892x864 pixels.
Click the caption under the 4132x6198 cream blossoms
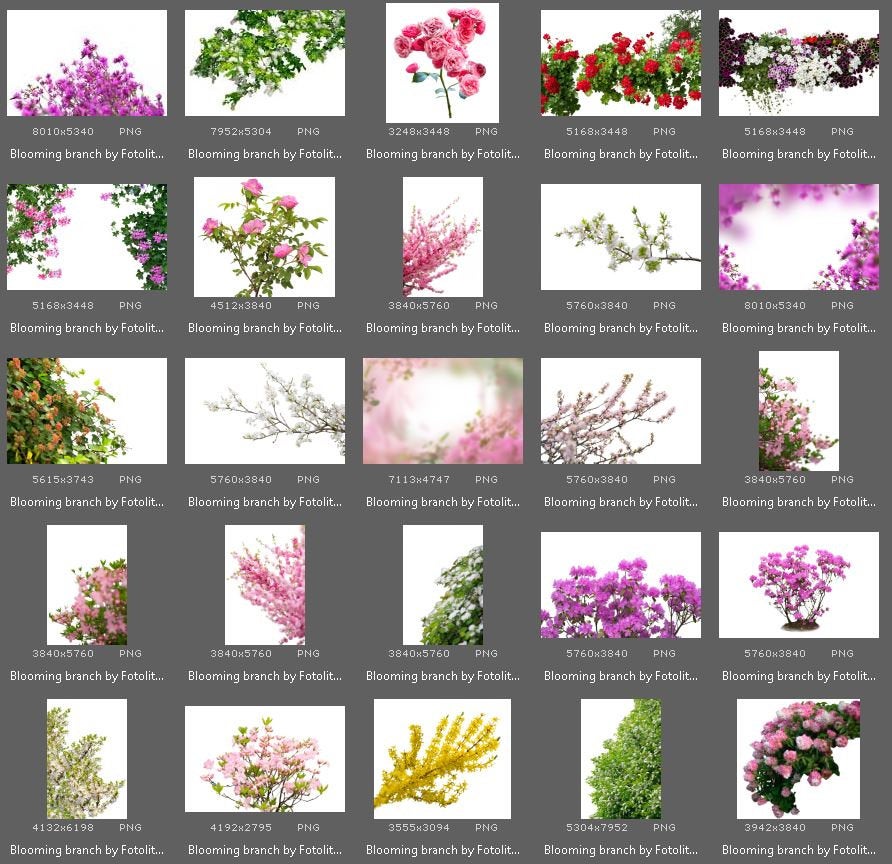coord(86,850)
